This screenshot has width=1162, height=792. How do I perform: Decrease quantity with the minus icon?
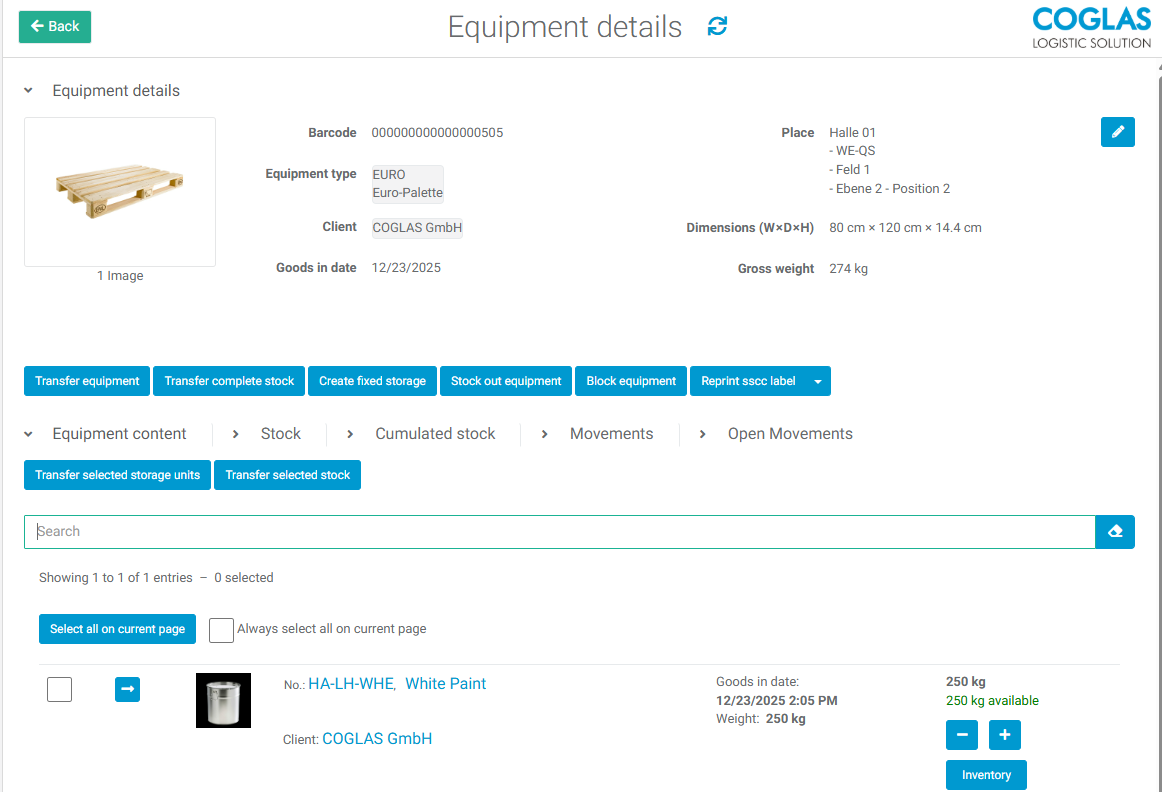click(x=961, y=735)
